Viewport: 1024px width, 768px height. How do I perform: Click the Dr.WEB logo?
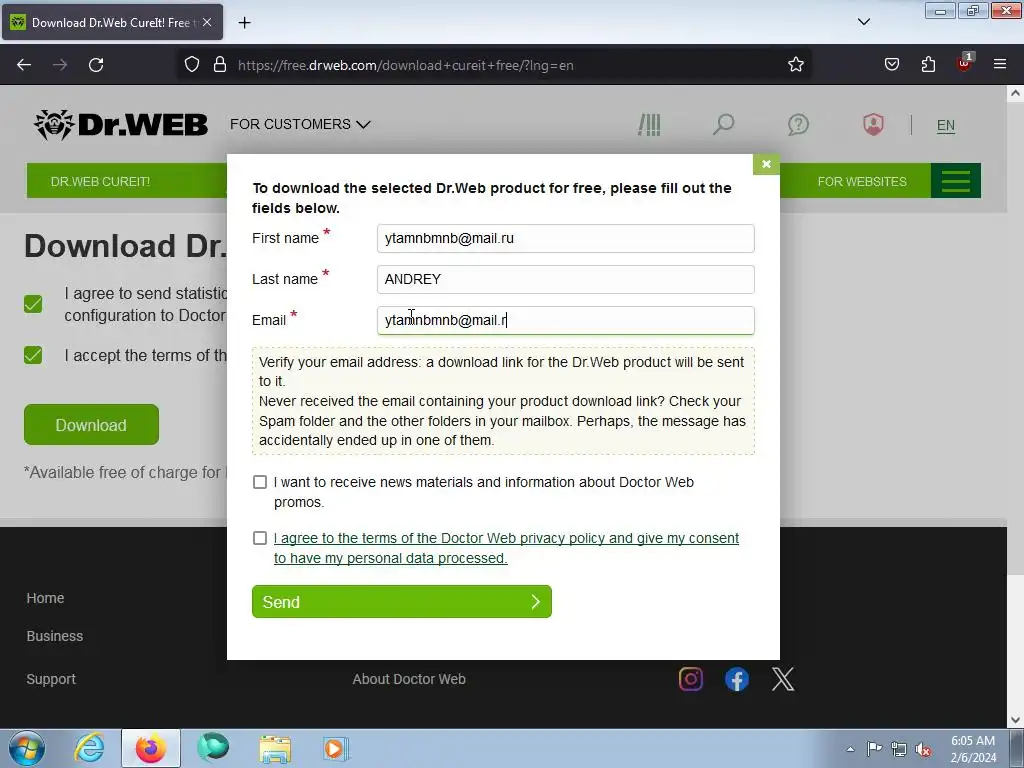point(121,124)
